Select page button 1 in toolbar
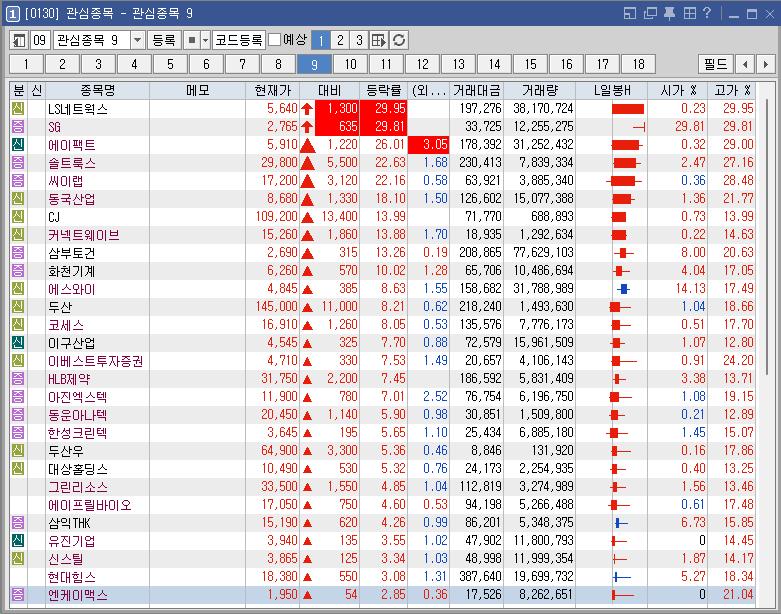This screenshot has width=781, height=614. click(321, 40)
